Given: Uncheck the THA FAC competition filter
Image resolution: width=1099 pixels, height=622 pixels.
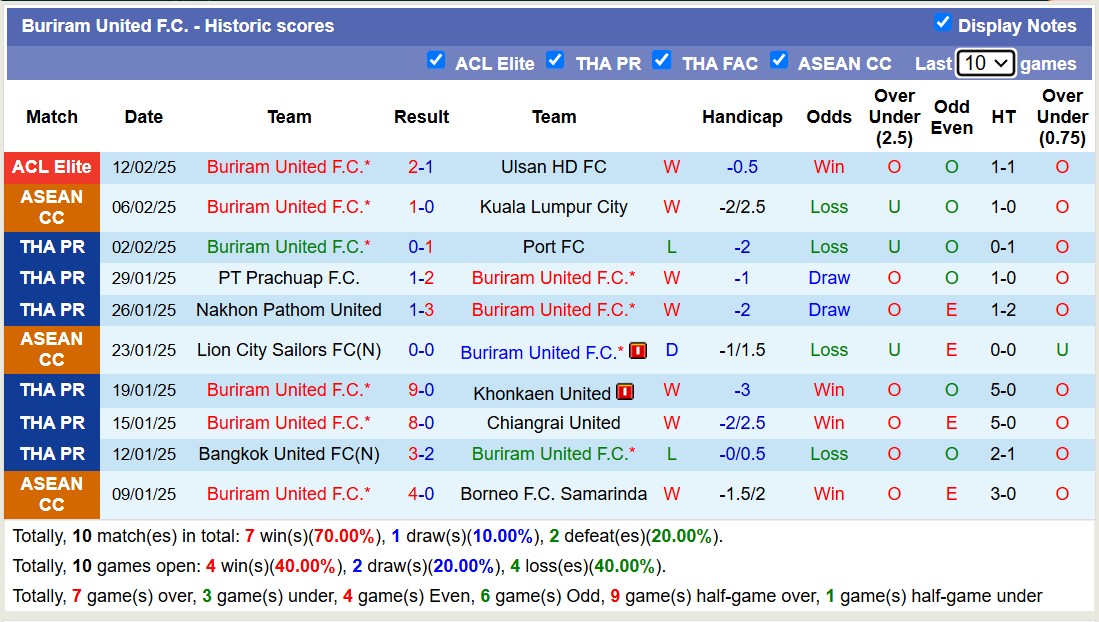Looking at the screenshot, I should [662, 60].
